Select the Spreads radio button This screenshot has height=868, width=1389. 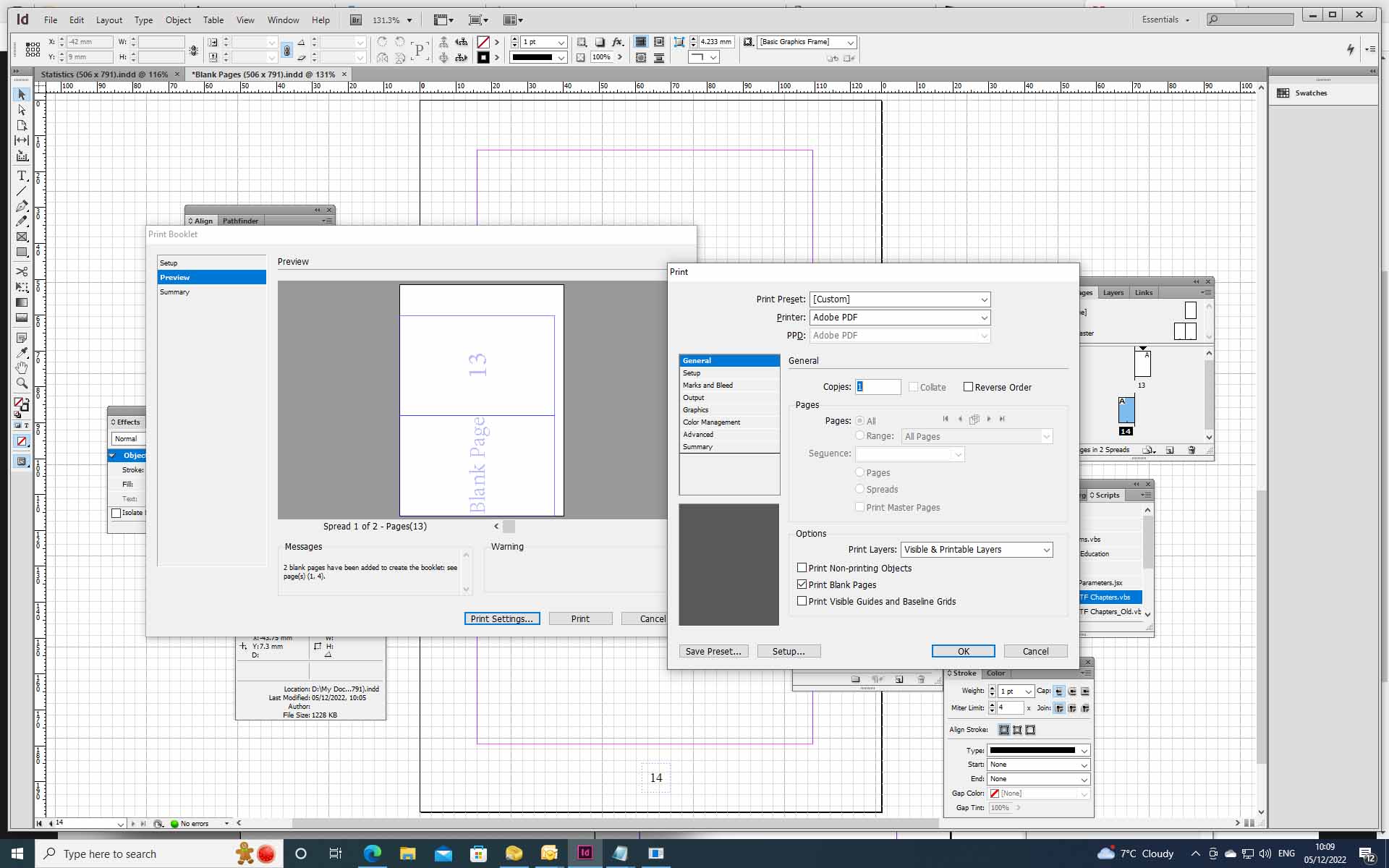[860, 489]
